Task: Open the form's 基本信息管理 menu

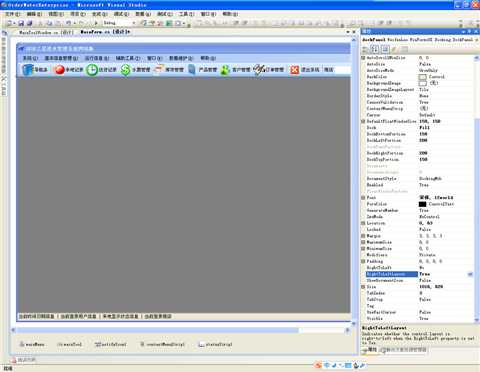Action: [x=61, y=58]
